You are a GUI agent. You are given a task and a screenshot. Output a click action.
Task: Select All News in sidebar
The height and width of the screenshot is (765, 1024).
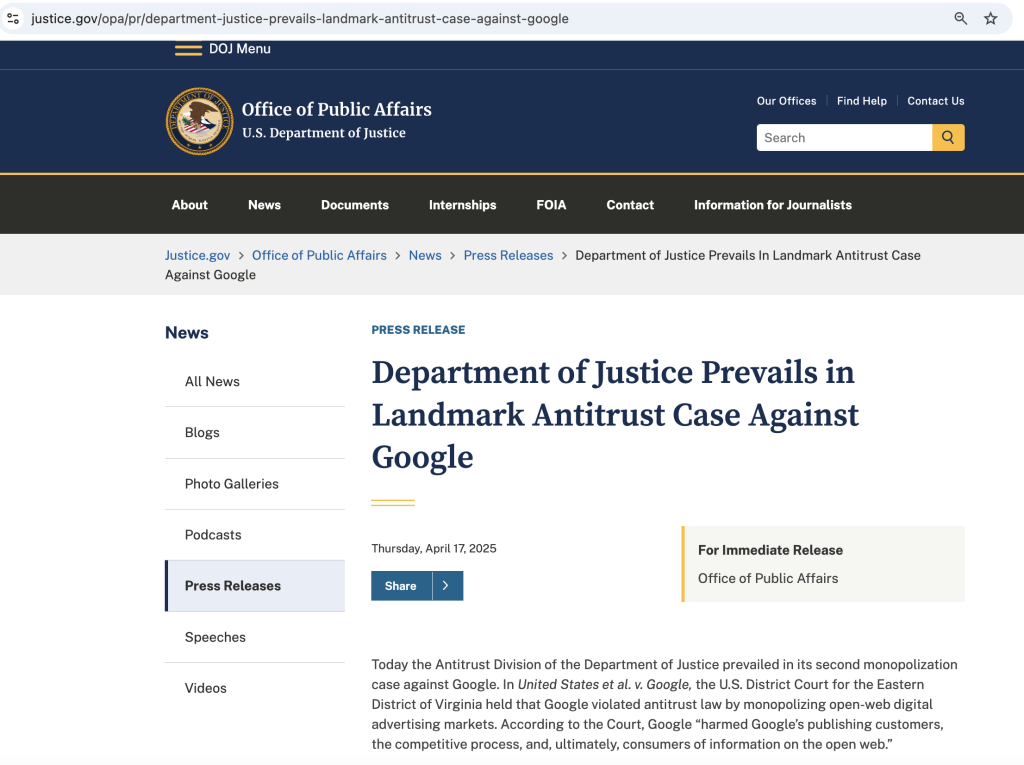(x=255, y=382)
